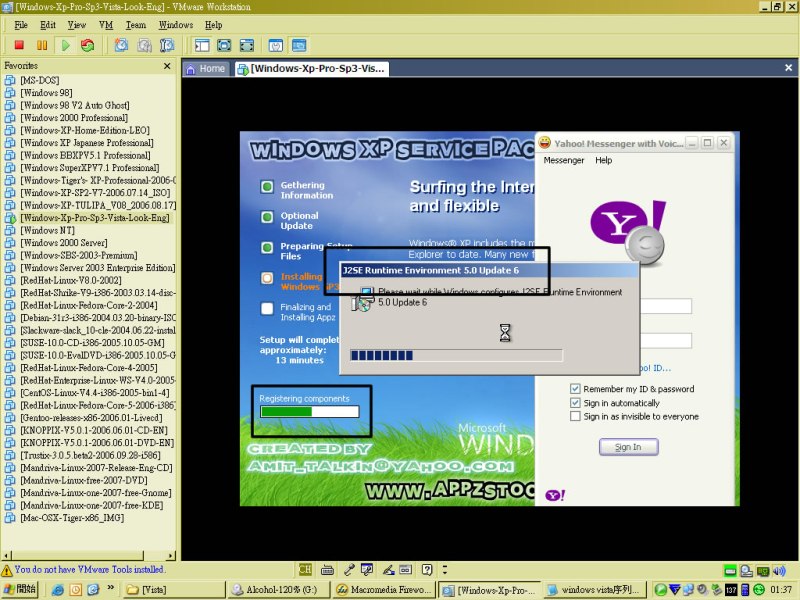
Task: Open Messenger menu in Yahoo Messenger
Action: pyautogui.click(x=564, y=160)
